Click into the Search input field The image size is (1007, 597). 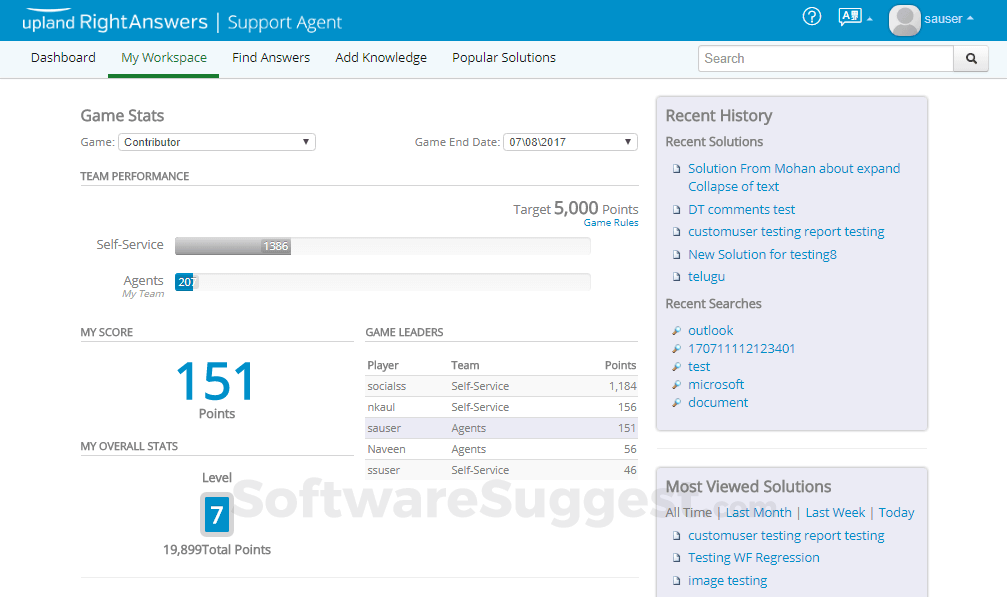coord(825,59)
